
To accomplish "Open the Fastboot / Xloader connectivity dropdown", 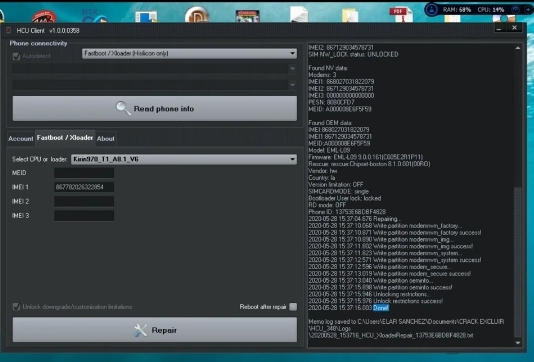I will pos(189,53).
